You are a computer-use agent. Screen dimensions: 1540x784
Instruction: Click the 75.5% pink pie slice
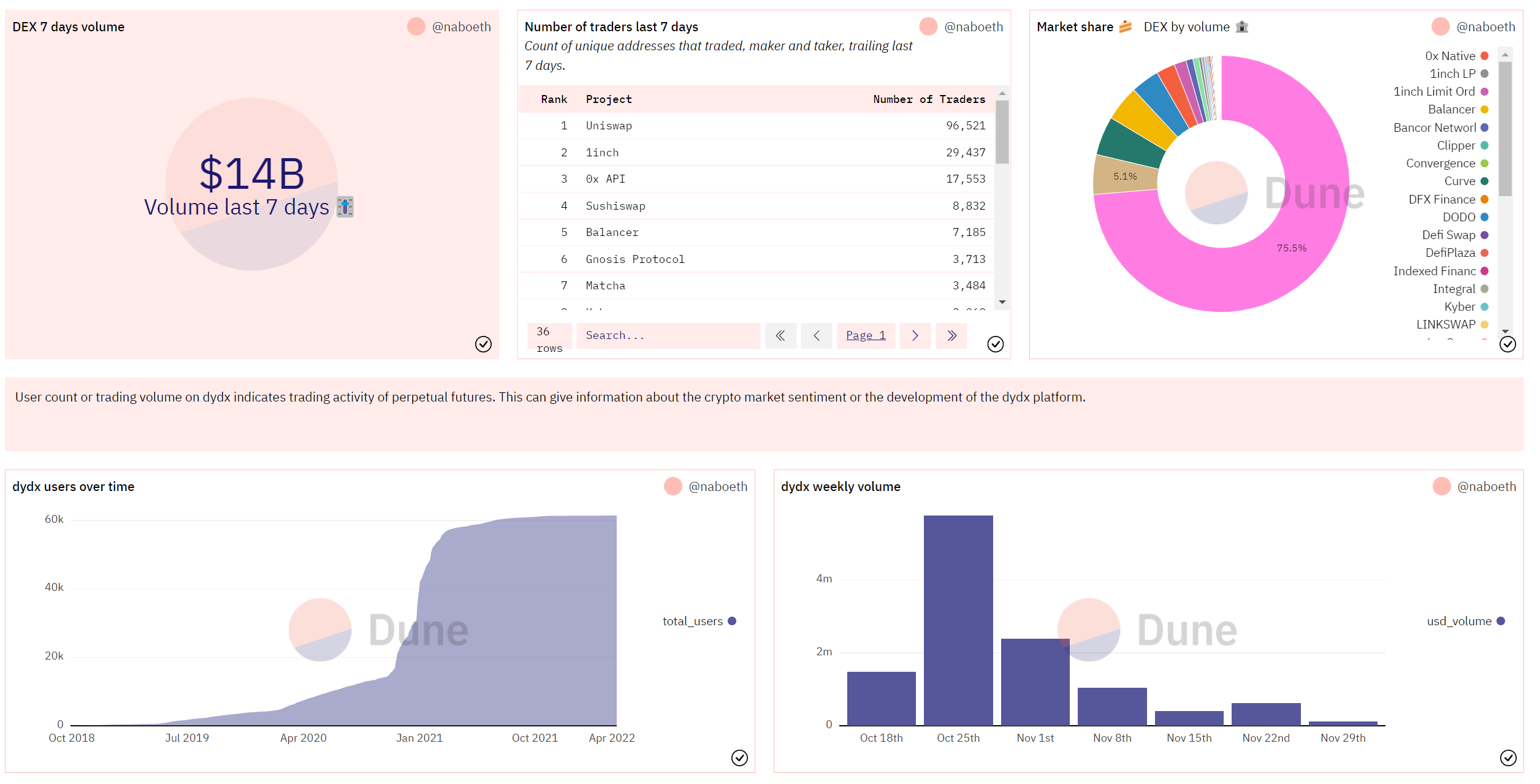click(1292, 248)
